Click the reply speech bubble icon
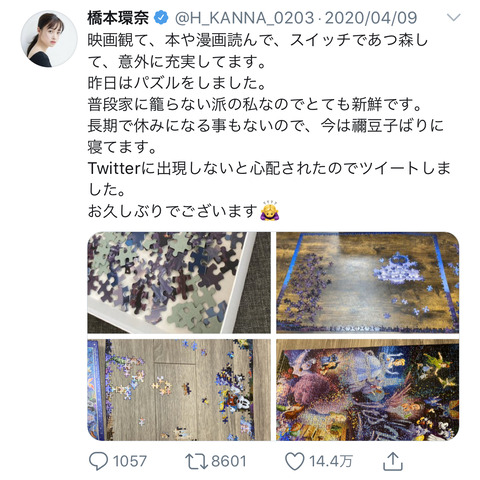480x480 pixels. 98,461
